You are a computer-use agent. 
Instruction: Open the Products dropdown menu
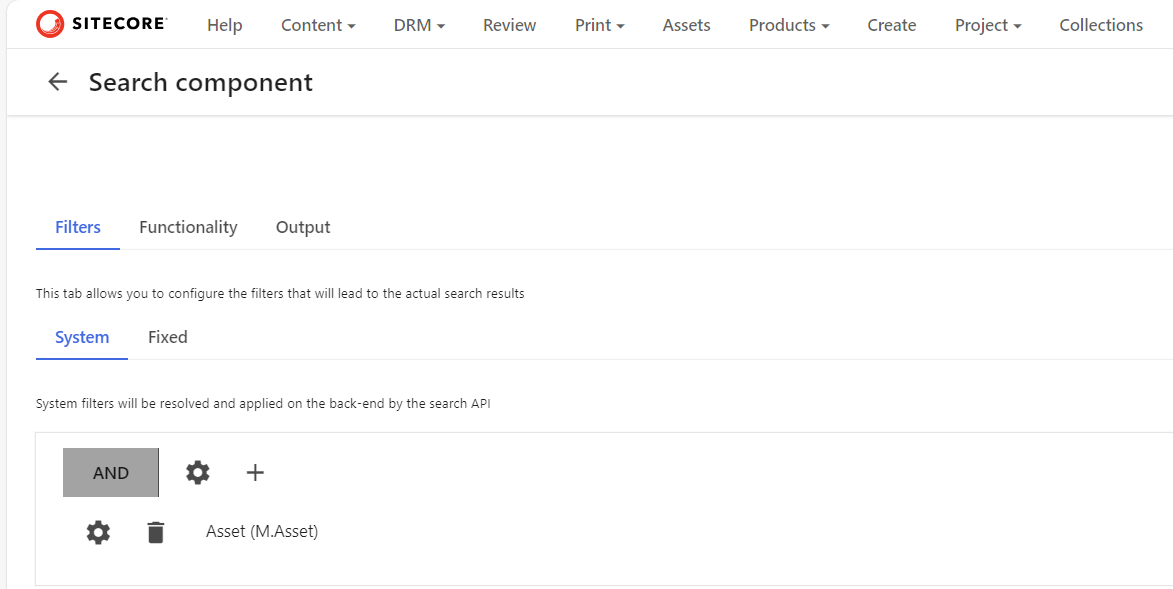789,25
